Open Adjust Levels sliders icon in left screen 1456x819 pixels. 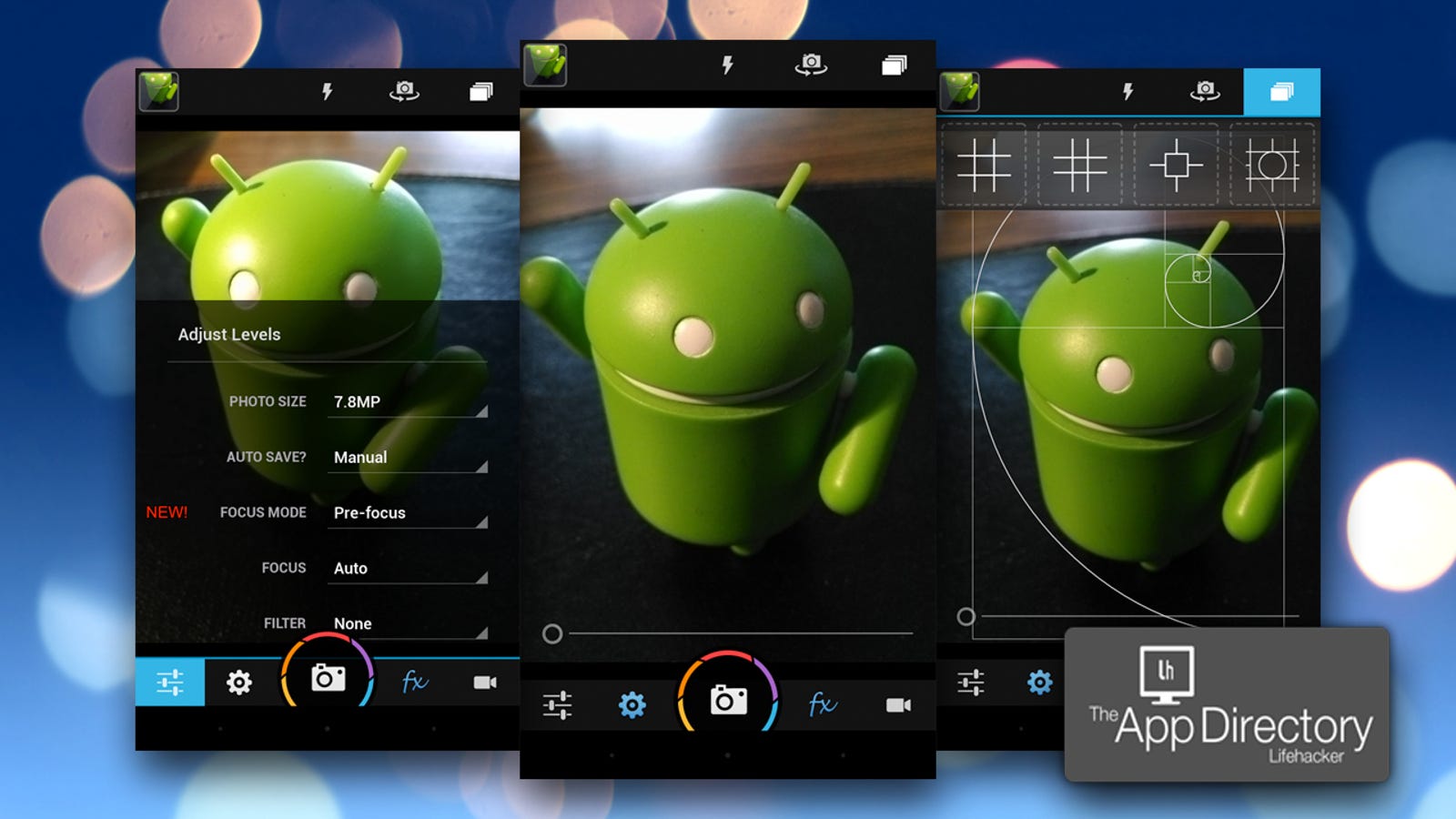pos(170,682)
